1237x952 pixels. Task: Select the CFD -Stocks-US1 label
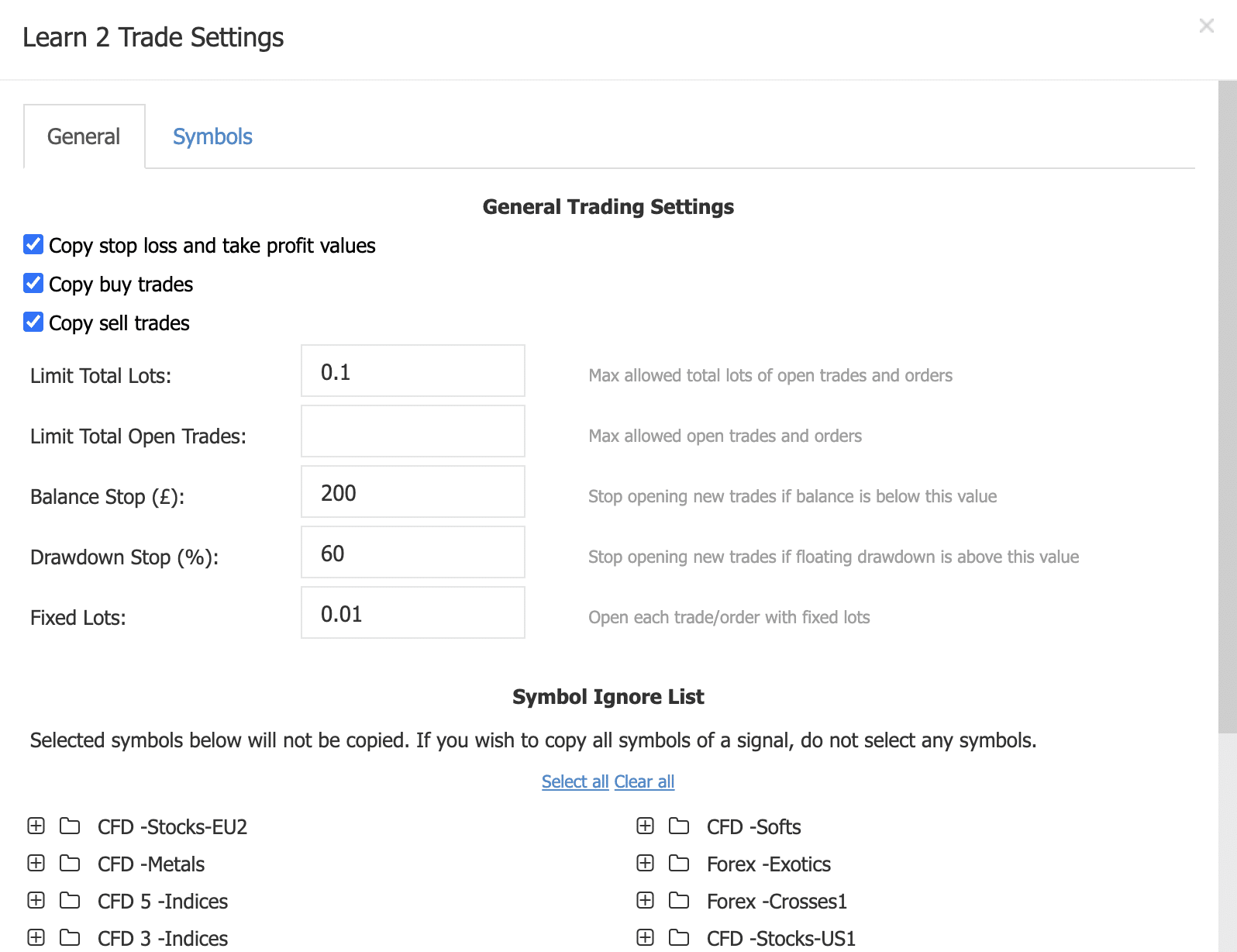[781, 939]
